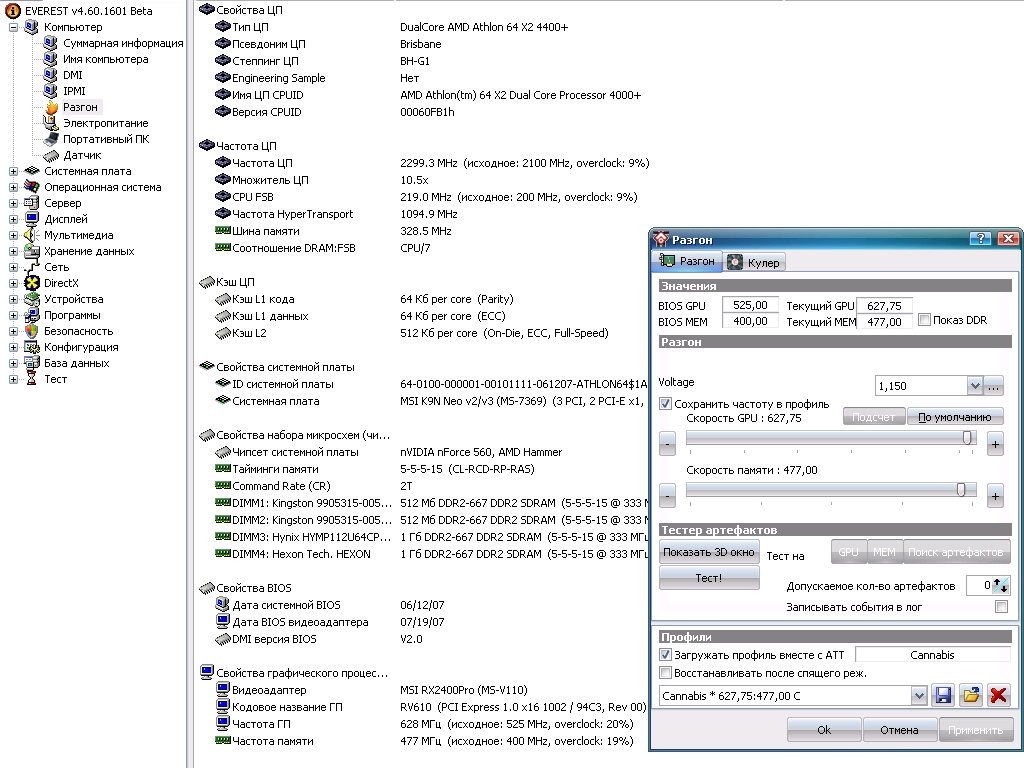Open the Датчик sensor icon
This screenshot has height=768, width=1024.
(51, 155)
